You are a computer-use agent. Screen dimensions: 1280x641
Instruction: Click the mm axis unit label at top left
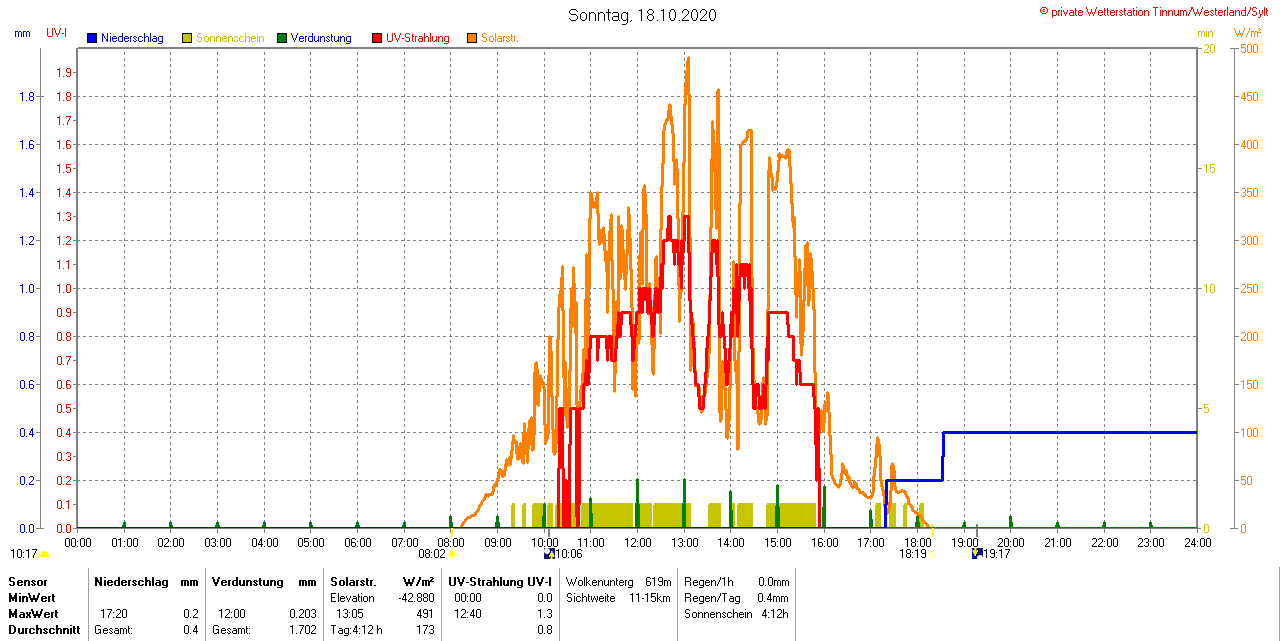[x=22, y=33]
